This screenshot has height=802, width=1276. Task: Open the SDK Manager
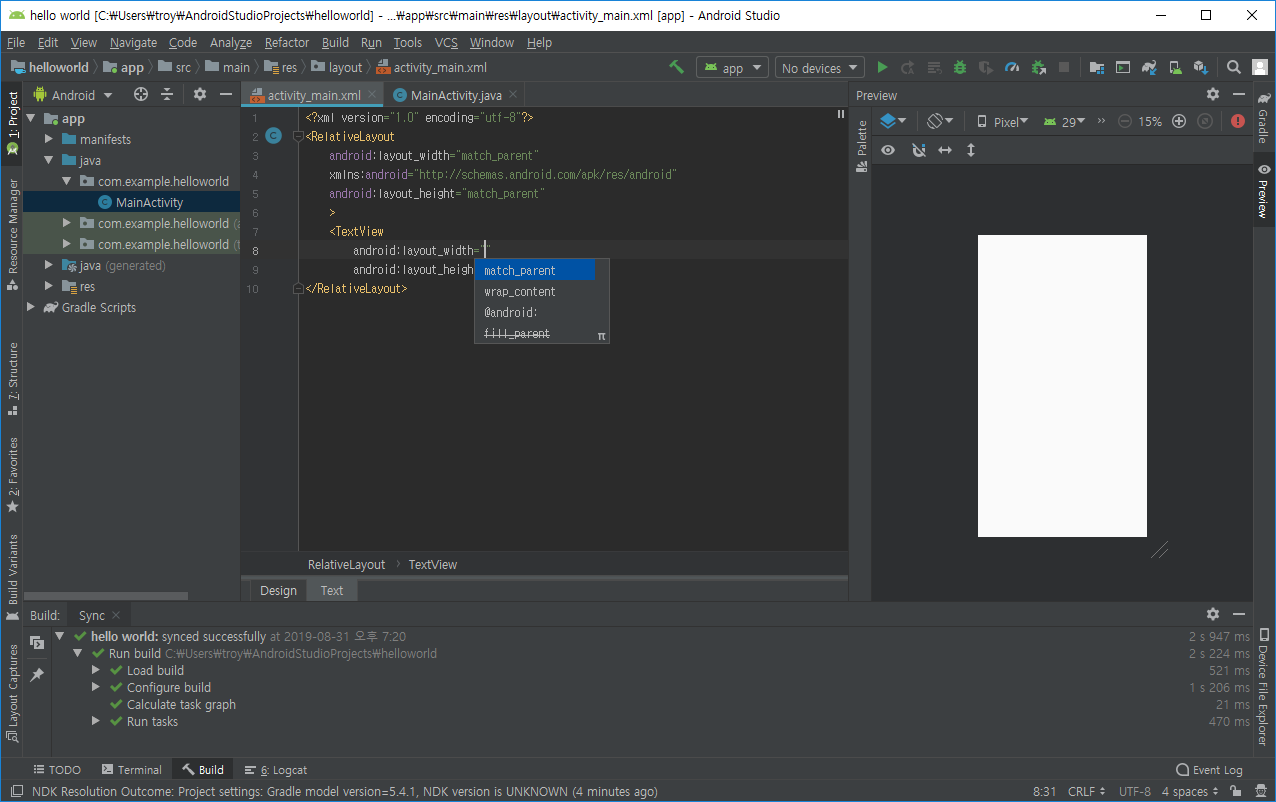tap(1201, 67)
